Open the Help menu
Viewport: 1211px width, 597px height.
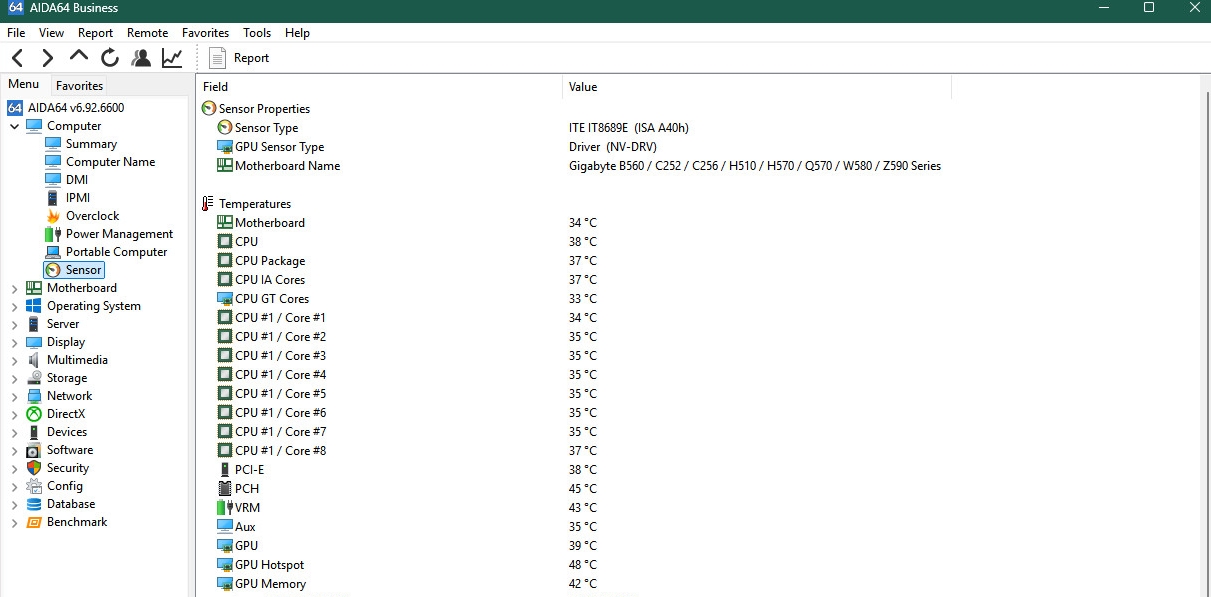point(298,33)
